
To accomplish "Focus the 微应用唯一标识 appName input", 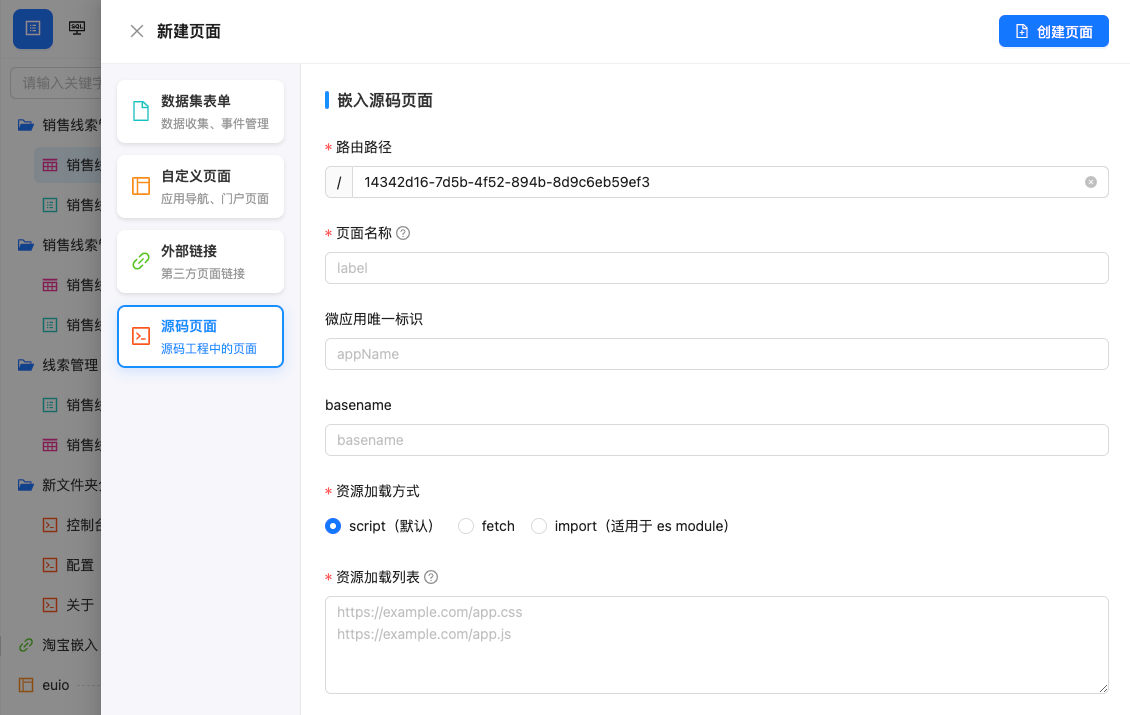I will (x=716, y=354).
